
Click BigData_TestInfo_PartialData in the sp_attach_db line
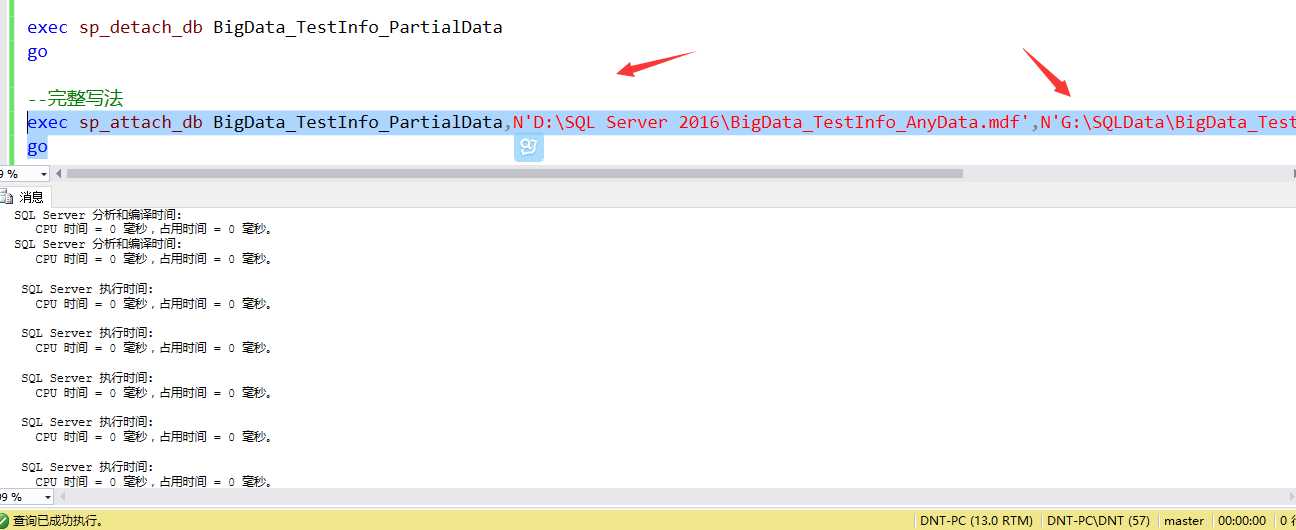pyautogui.click(x=357, y=123)
